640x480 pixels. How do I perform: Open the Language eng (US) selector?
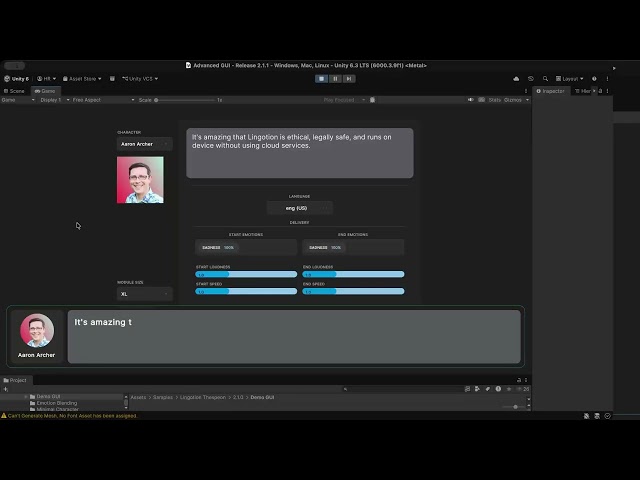tap(300, 208)
